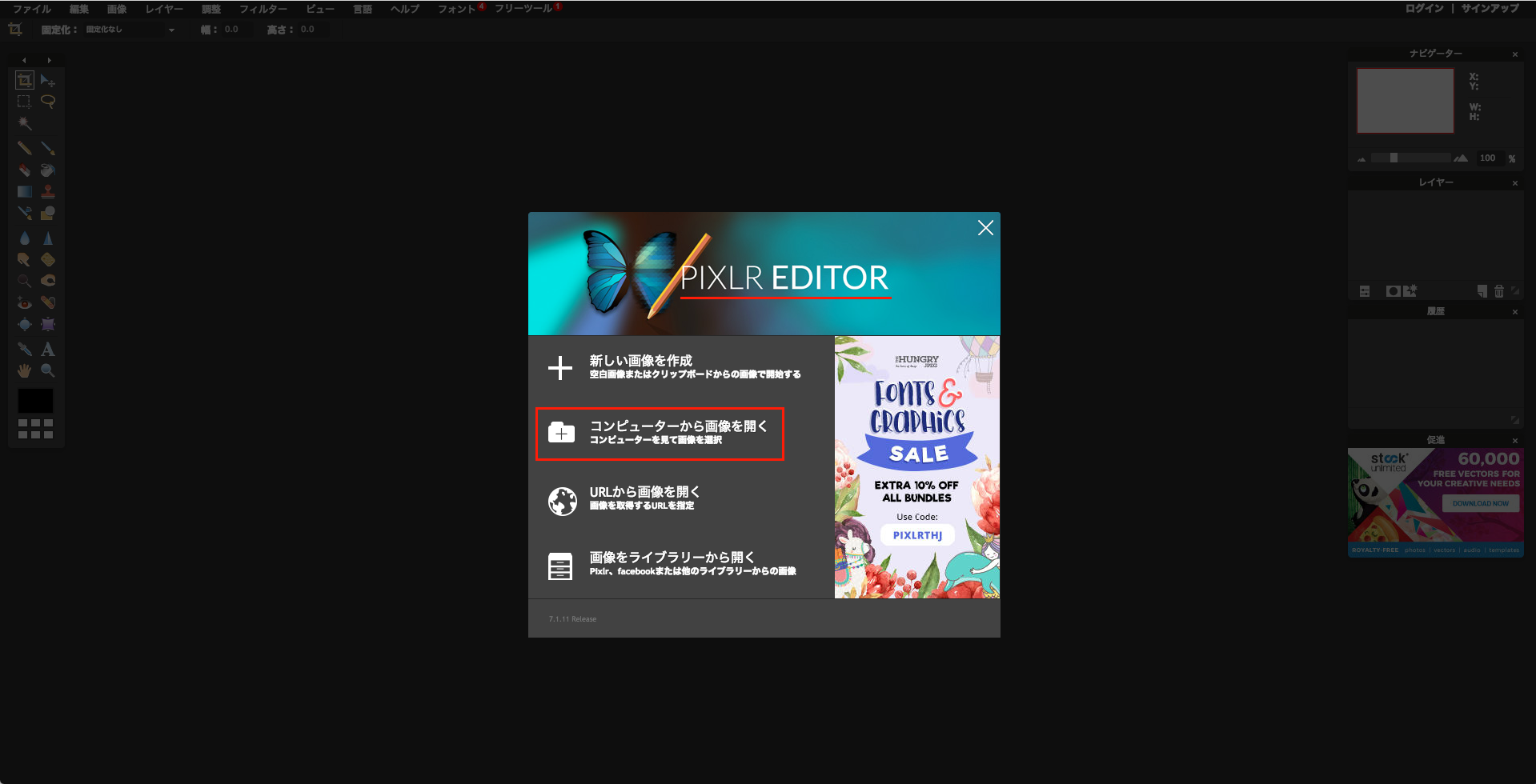Select the Dodge tool
Viewport: 1536px width, 784px height.
[25, 281]
